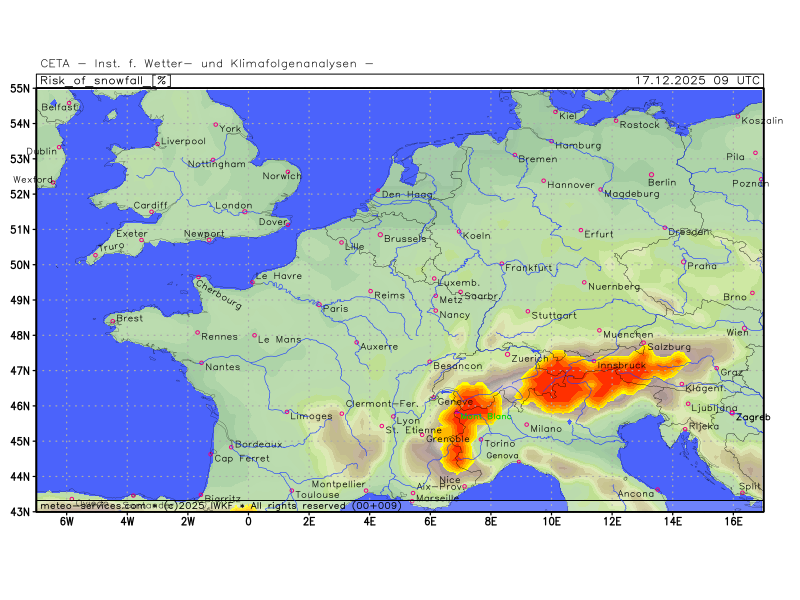Click the Frankfurt city marker
The width and height of the screenshot is (800, 600).
click(x=502, y=264)
